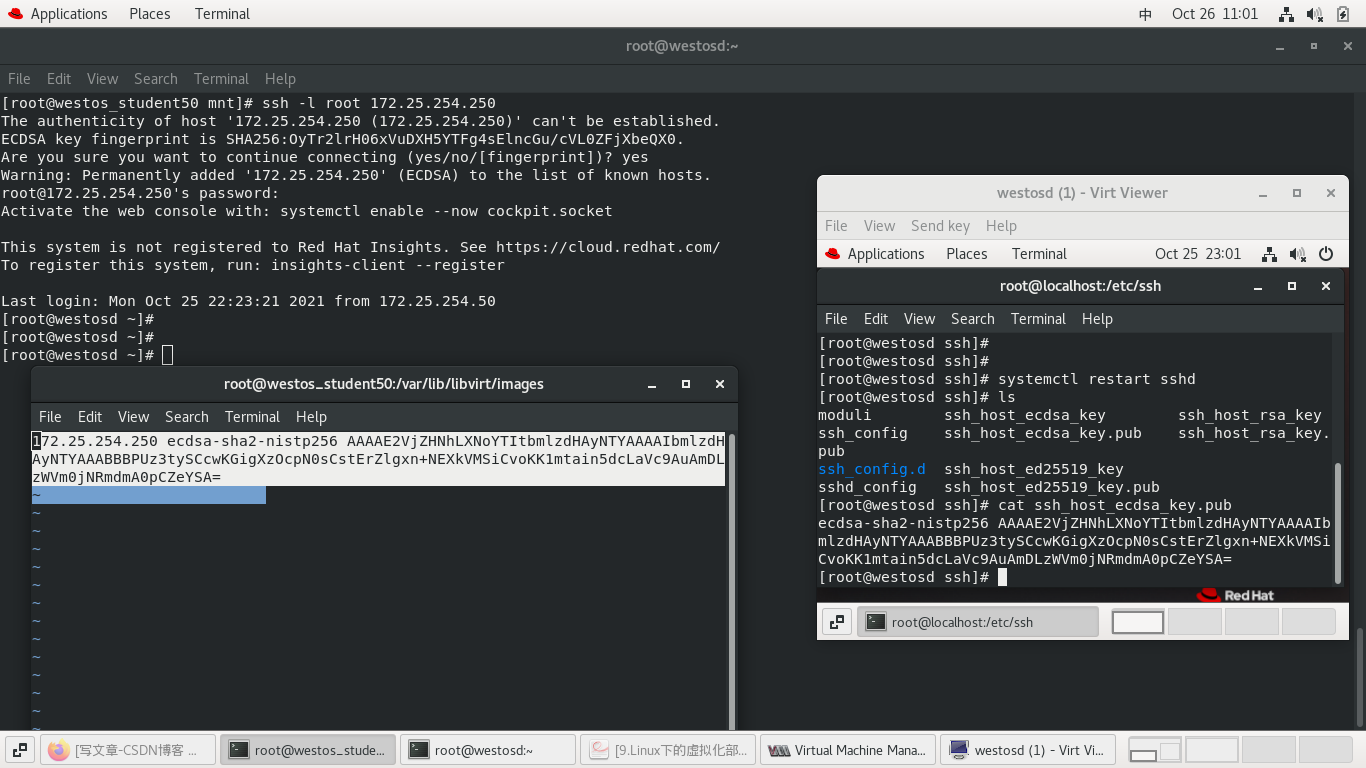Click the guest VM volume icon
Viewport: 1366px width, 768px height.
pos(1298,254)
